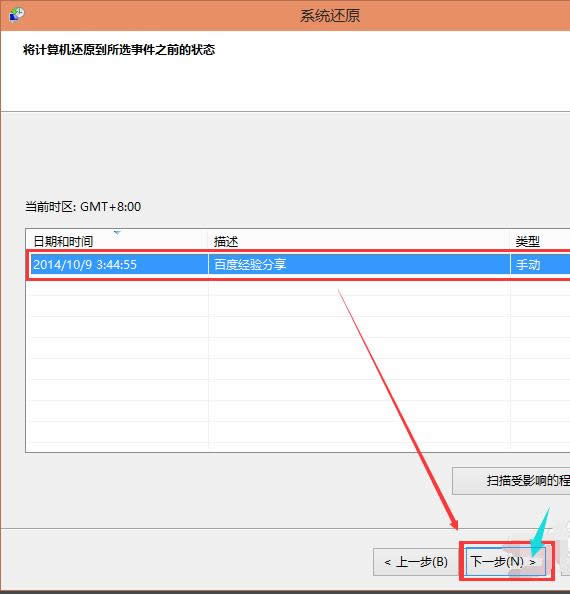The image size is (570, 594).
Task: Click divider between 描述 and 类型 headers
Action: [510, 241]
